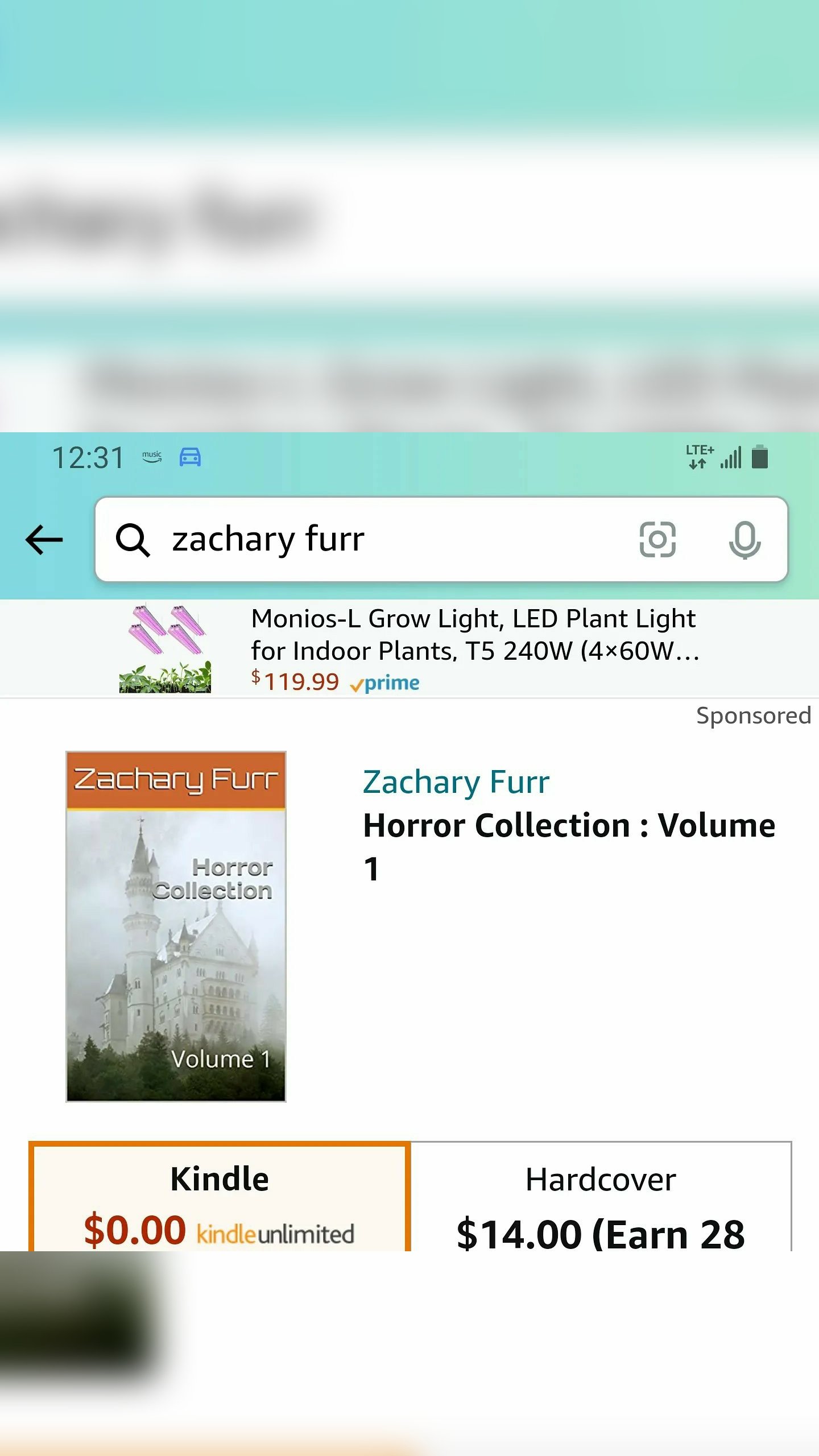
Task: Start voice search with microphone icon
Action: tap(744, 539)
